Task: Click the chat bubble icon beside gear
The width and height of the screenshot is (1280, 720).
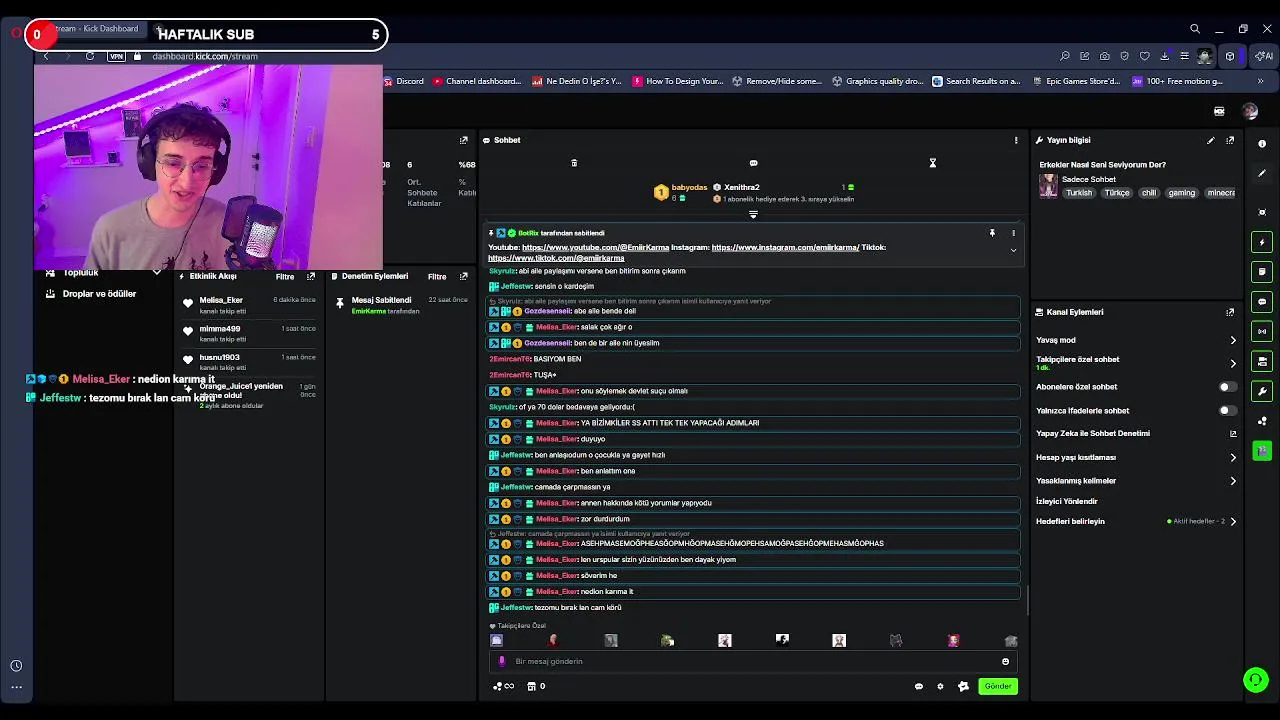Action: point(919,686)
